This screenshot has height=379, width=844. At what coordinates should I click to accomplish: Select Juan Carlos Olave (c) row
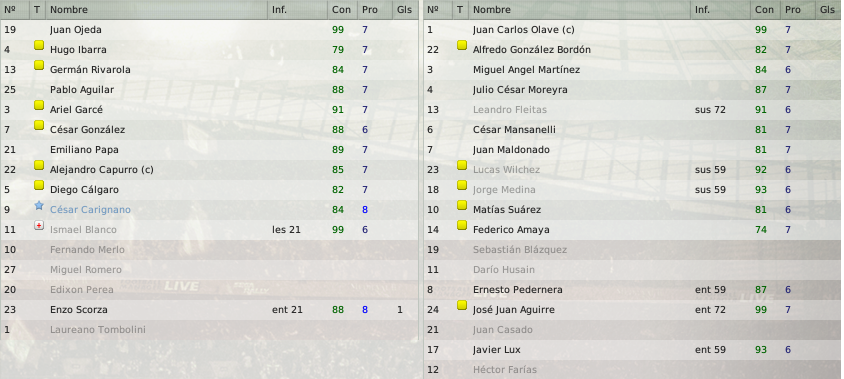(x=634, y=30)
